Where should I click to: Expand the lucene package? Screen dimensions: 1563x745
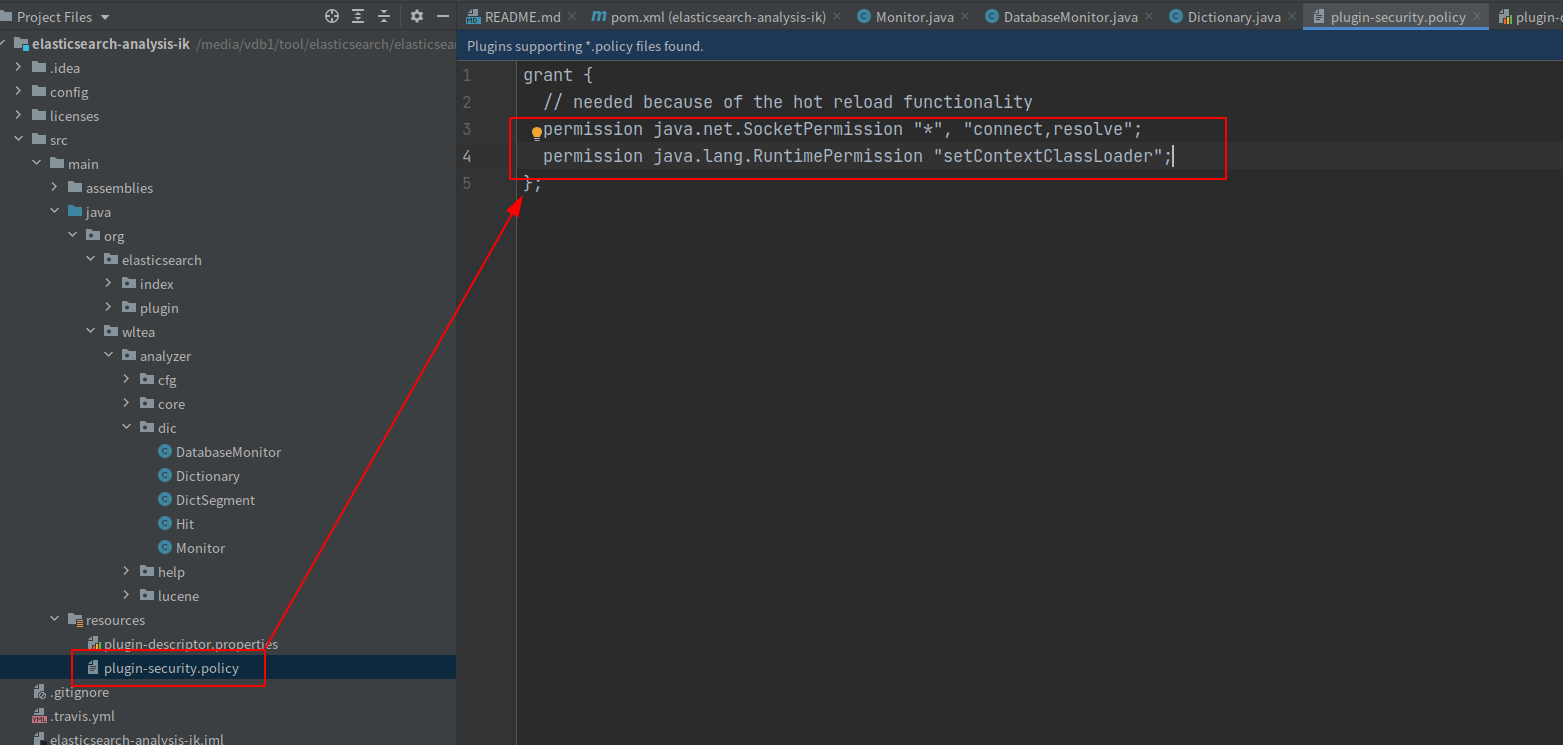[126, 596]
